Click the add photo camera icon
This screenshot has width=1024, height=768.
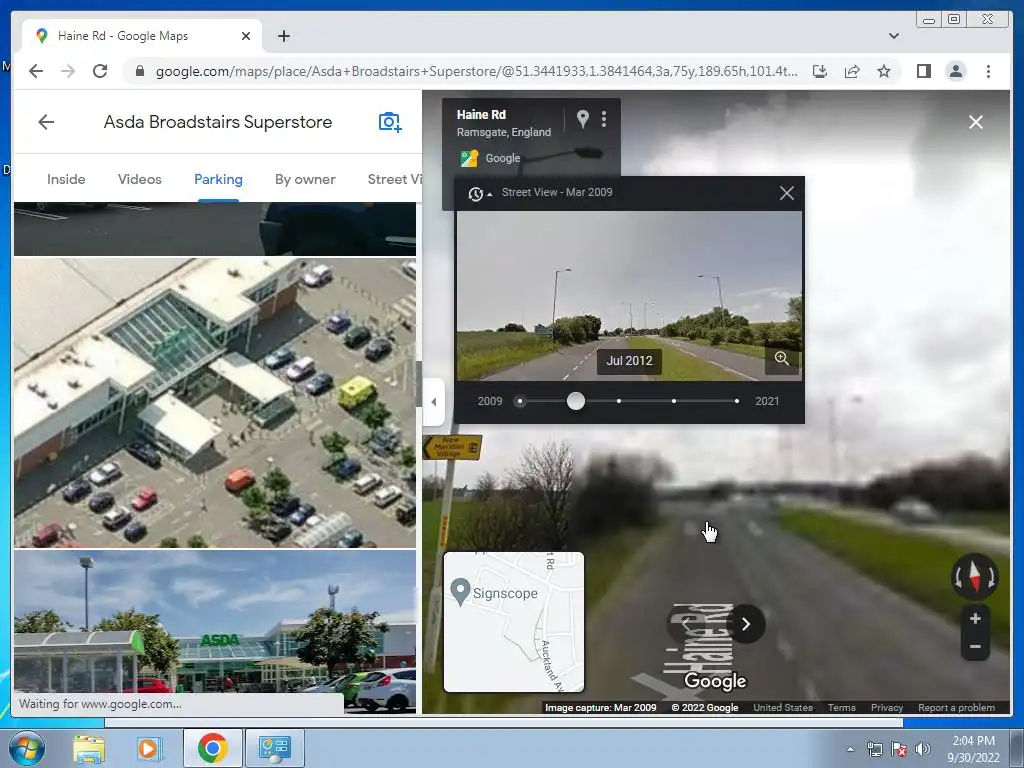click(x=390, y=122)
